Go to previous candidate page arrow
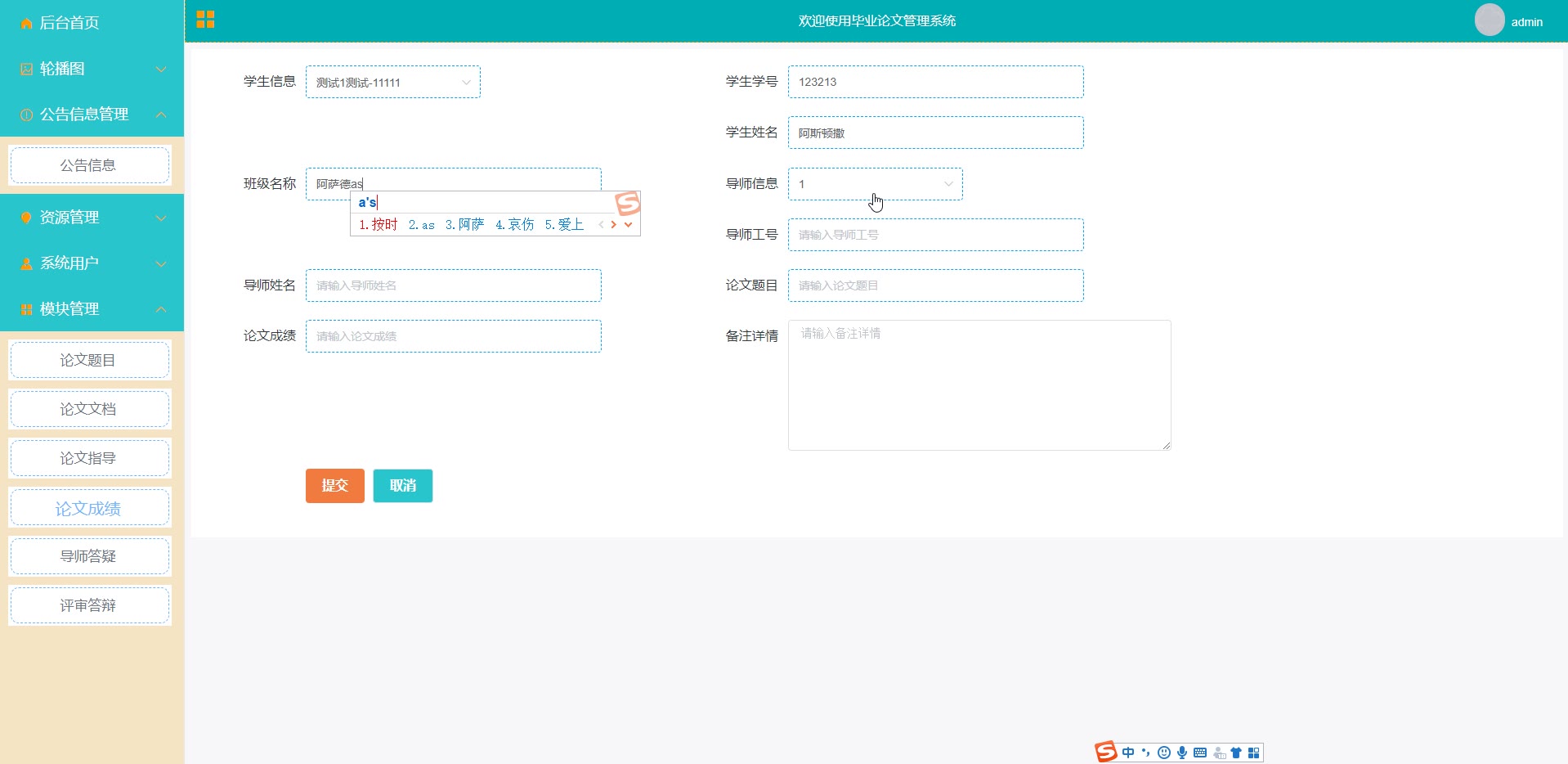1568x764 pixels. click(601, 224)
